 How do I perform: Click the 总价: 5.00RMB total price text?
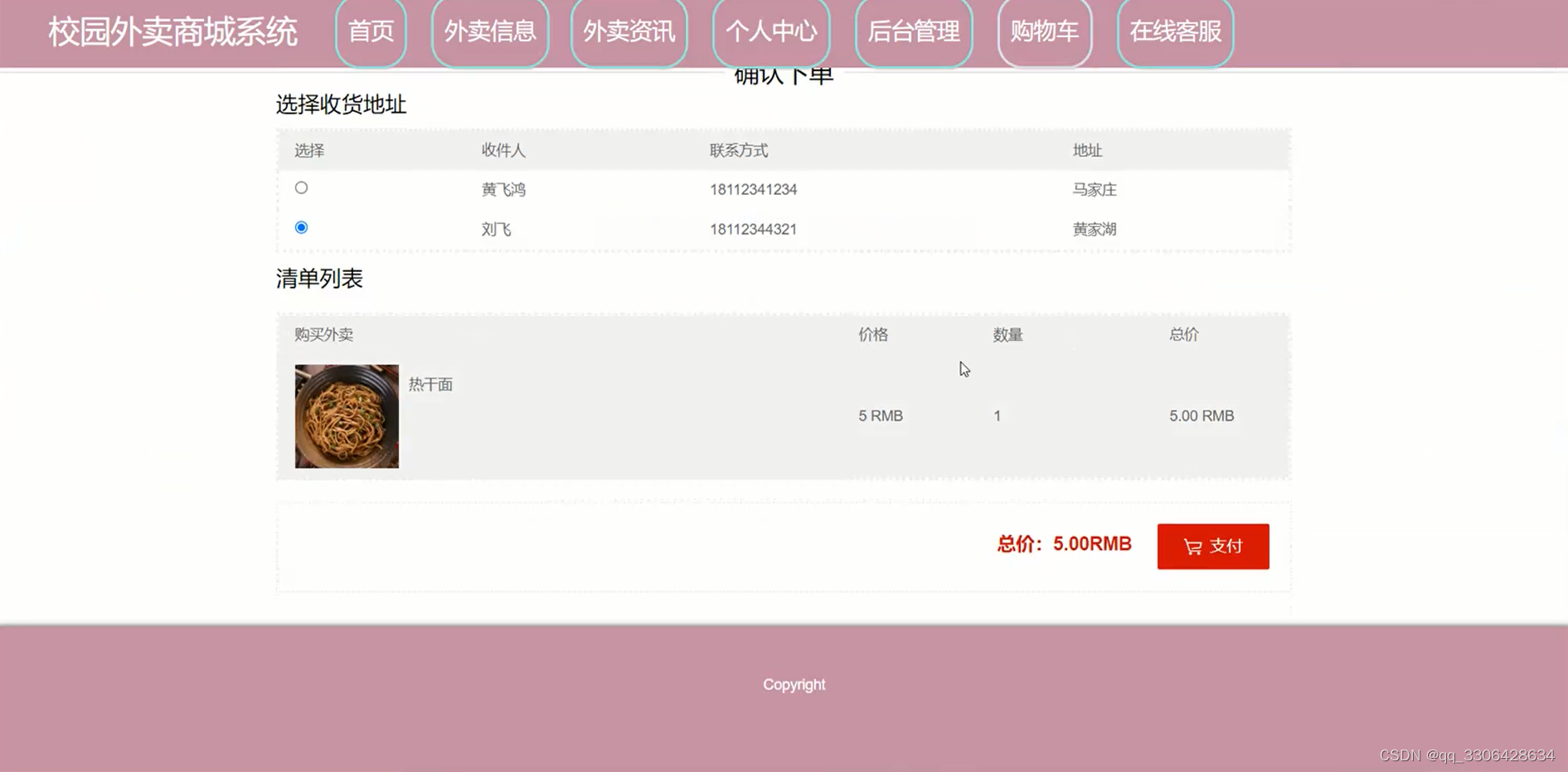[x=1064, y=545]
